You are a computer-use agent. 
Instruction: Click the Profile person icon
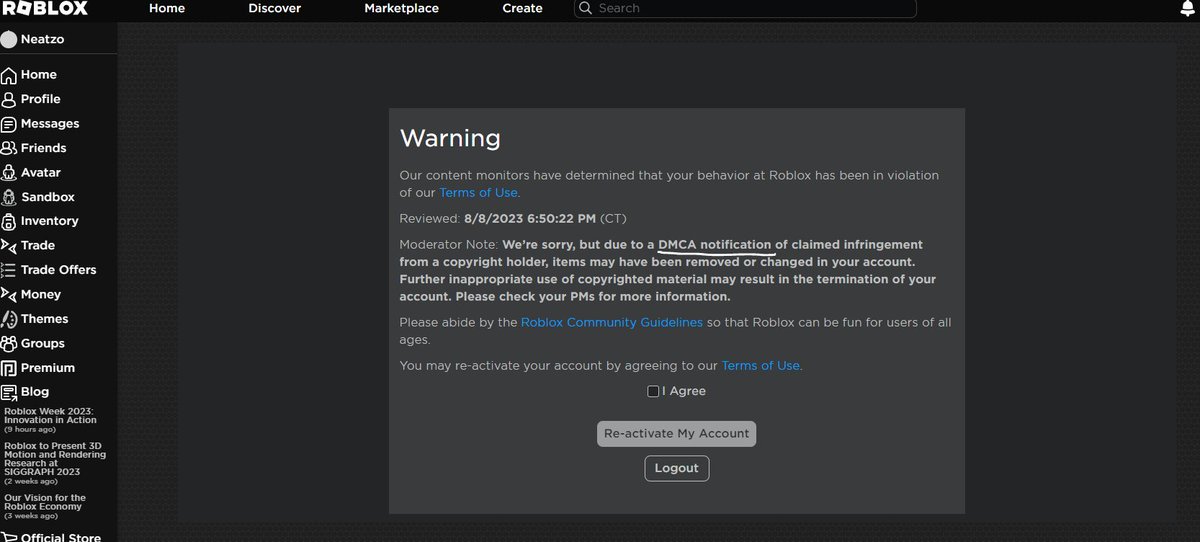click(x=9, y=99)
